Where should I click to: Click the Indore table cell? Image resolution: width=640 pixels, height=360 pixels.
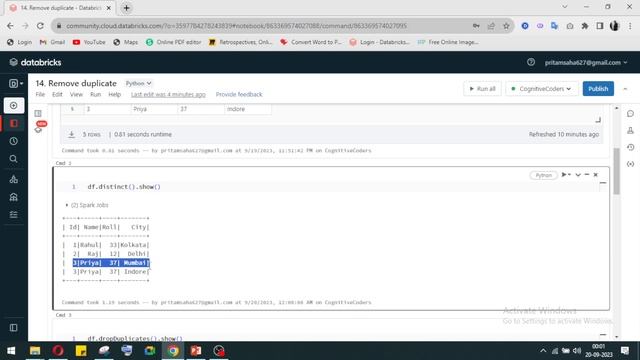[x=247, y=109]
